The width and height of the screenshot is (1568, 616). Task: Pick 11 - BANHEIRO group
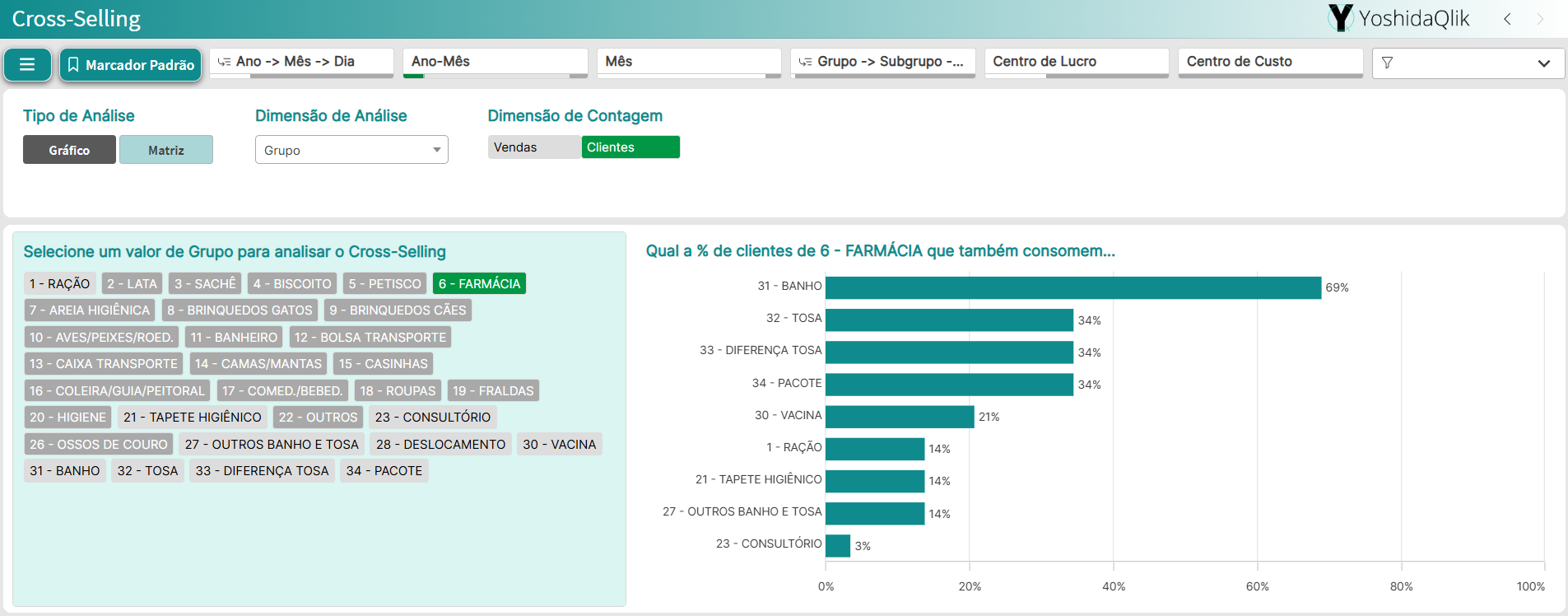point(234,337)
